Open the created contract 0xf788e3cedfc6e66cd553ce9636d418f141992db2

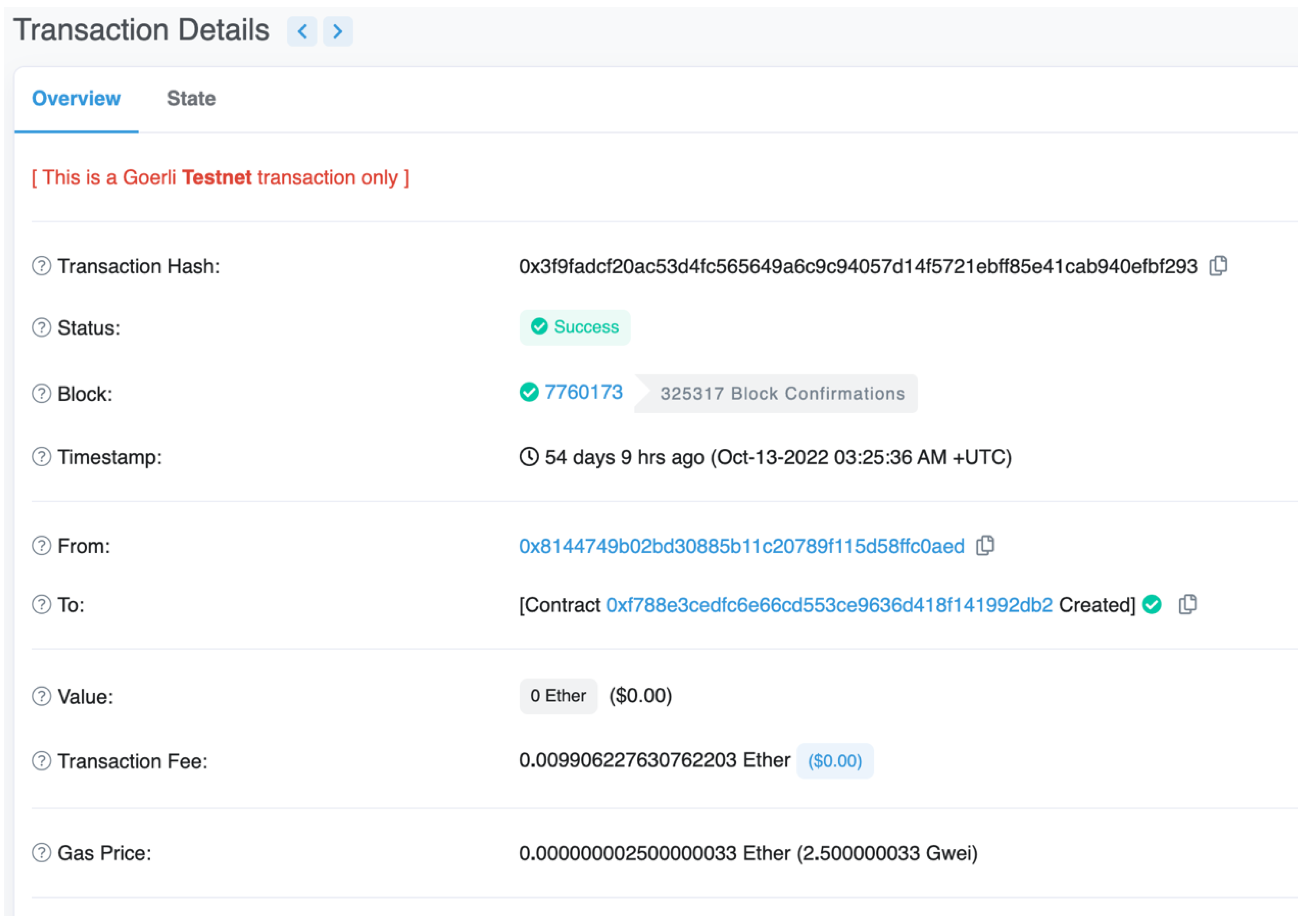coord(828,605)
